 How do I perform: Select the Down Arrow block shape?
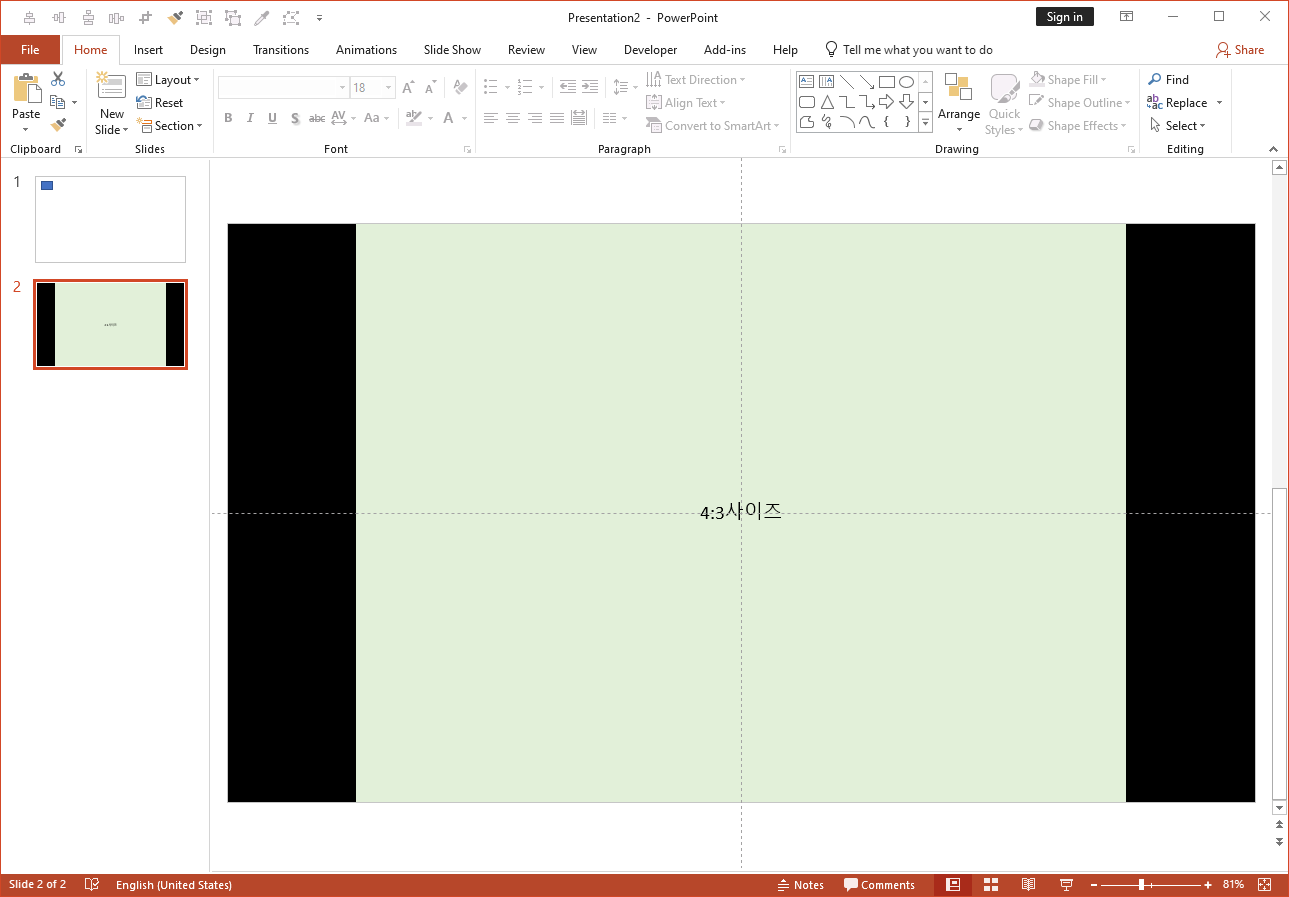906,102
